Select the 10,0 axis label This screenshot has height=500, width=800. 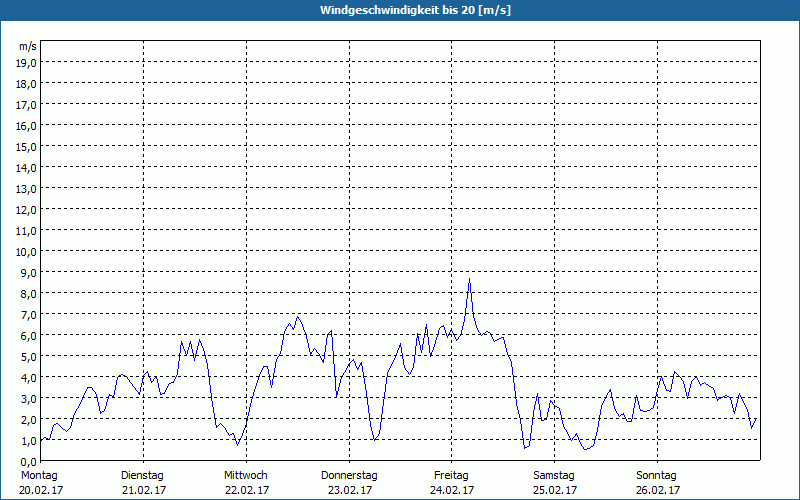coord(27,252)
